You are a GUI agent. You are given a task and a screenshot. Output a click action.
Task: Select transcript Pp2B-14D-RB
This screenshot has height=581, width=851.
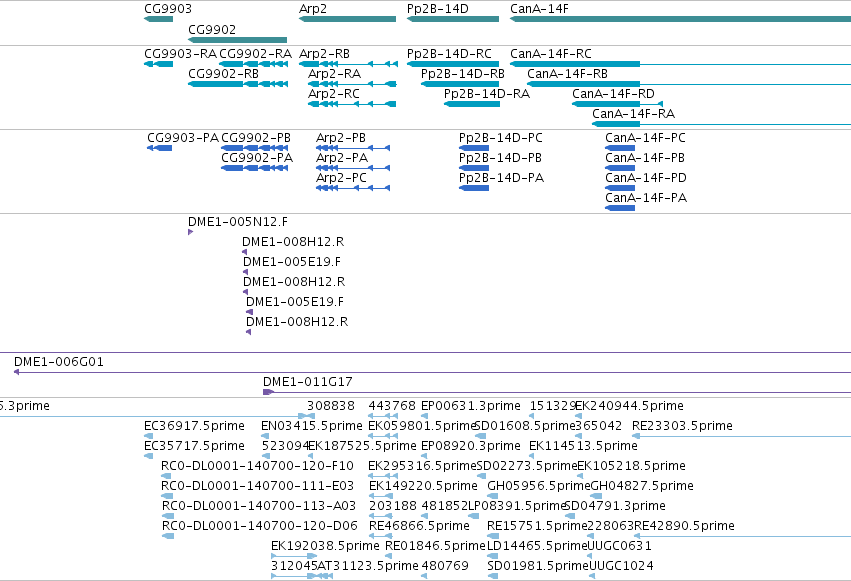coord(460,84)
